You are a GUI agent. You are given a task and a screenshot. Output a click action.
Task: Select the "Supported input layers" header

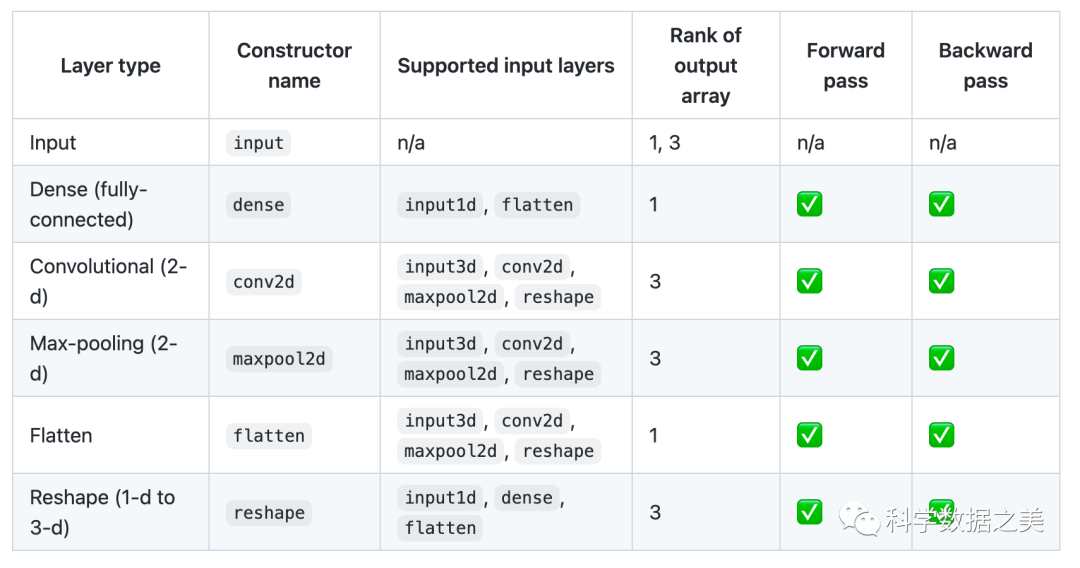(506, 66)
